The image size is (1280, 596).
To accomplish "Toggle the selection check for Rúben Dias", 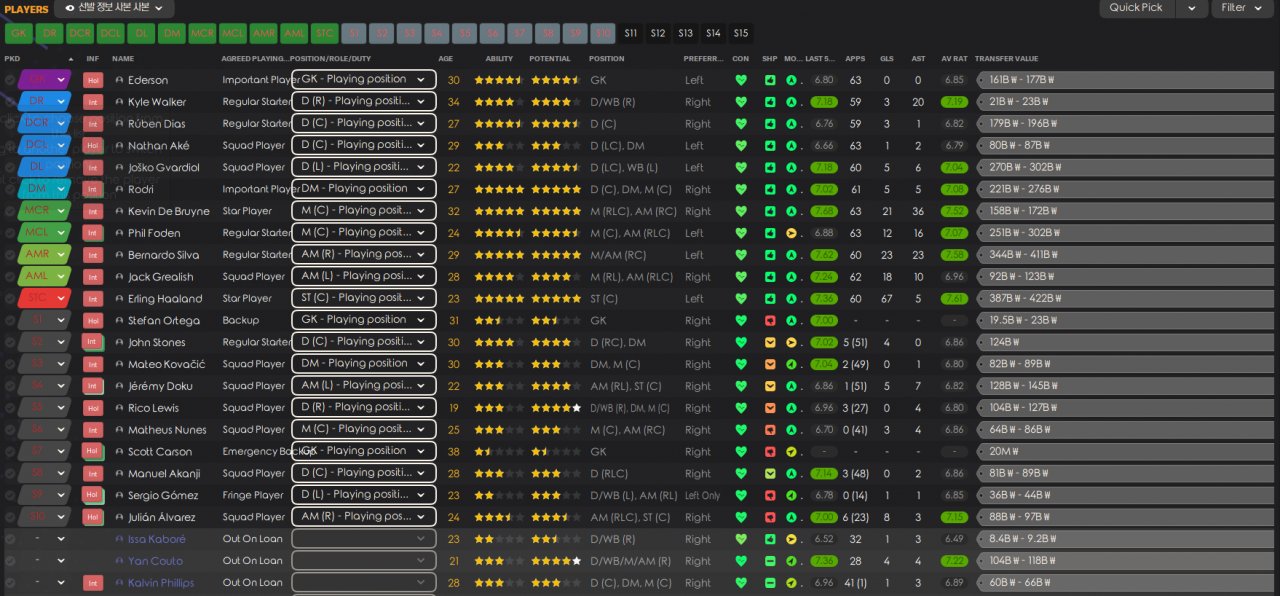I will pos(10,124).
